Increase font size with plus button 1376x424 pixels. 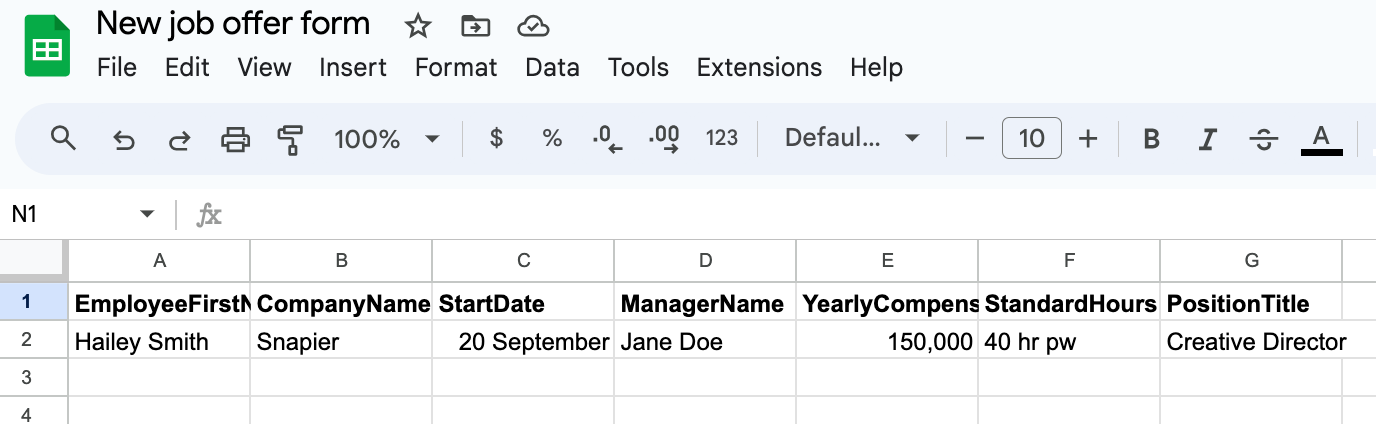[1088, 139]
